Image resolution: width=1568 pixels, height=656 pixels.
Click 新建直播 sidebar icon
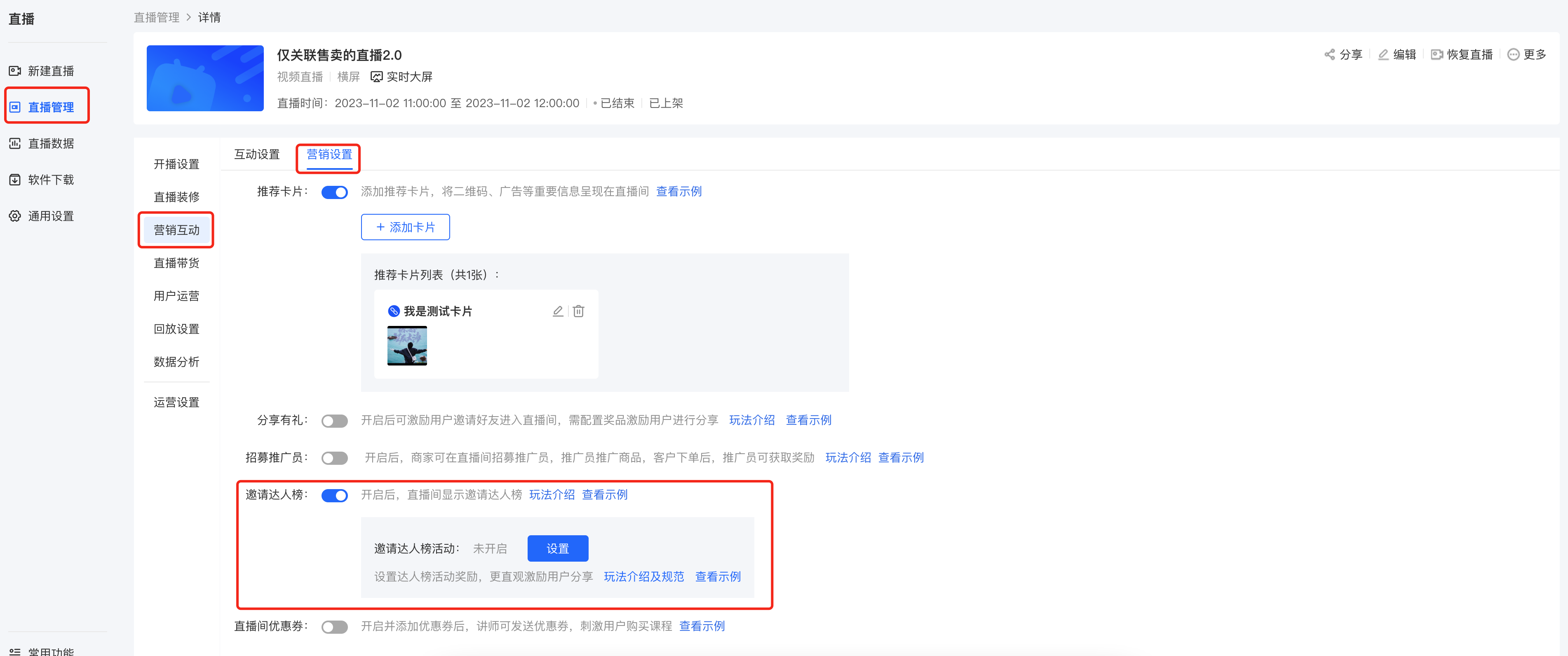[x=15, y=71]
